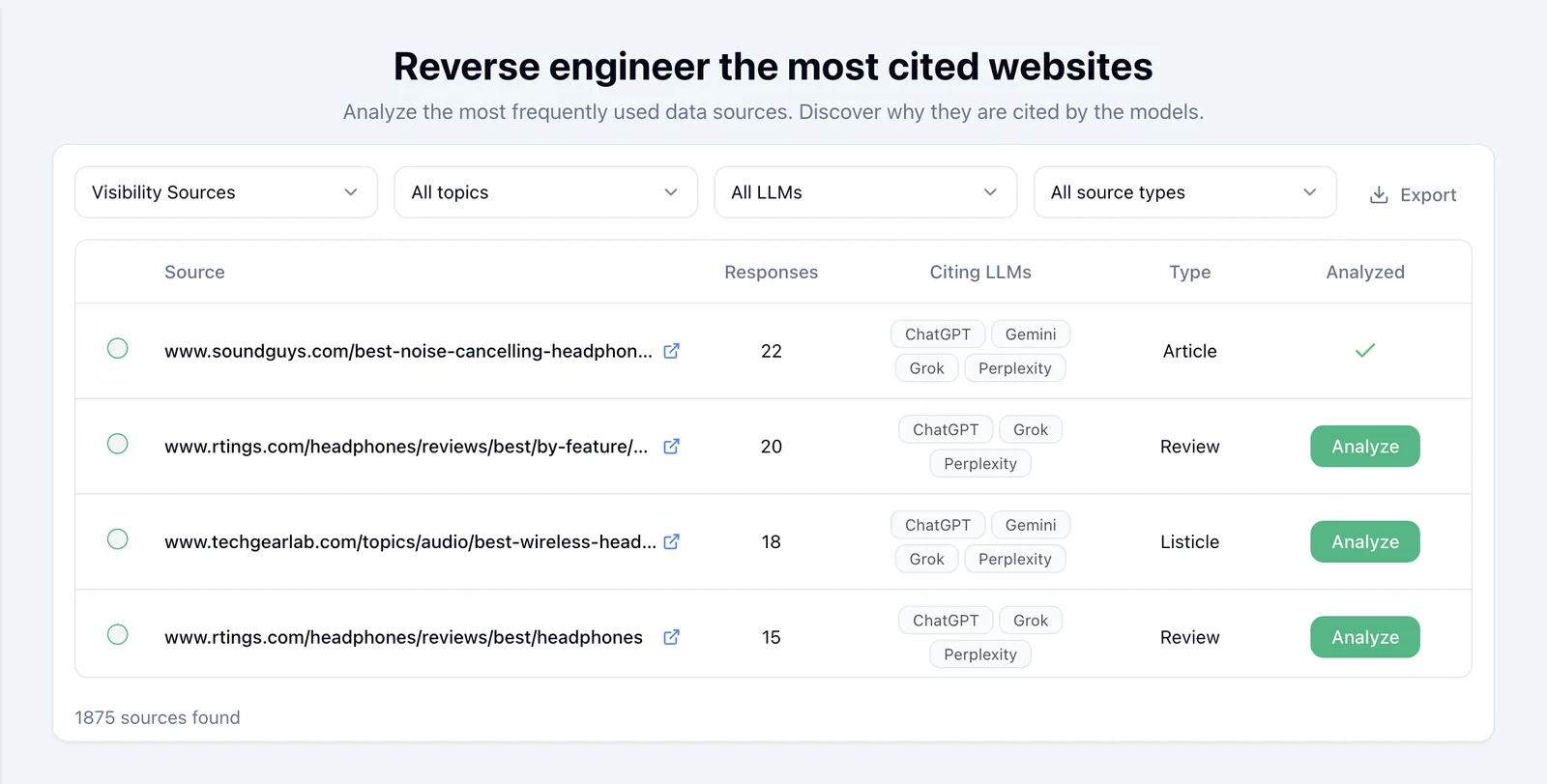The width and height of the screenshot is (1547, 784).
Task: Open external link for techgearlab.com source
Action: (671, 541)
